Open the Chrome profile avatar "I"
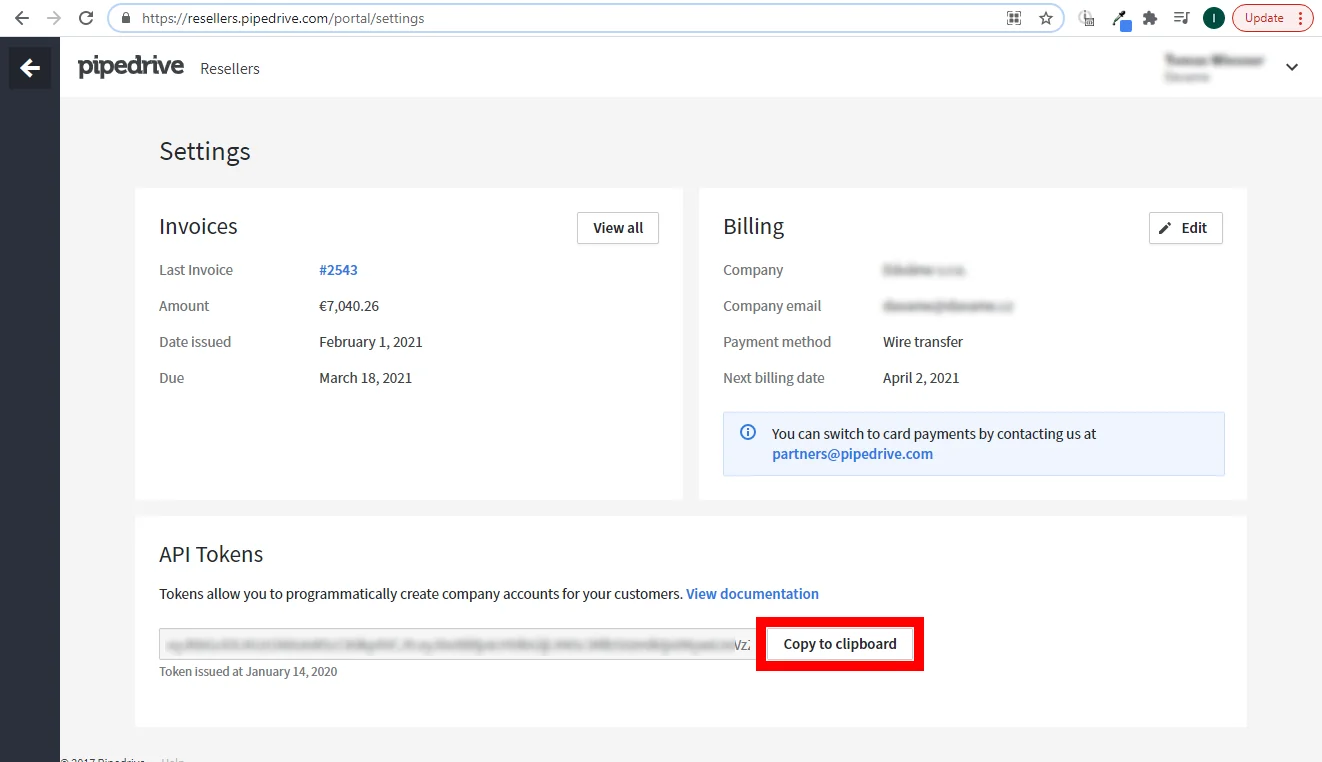Viewport: 1322px width, 762px height. pos(1214,18)
